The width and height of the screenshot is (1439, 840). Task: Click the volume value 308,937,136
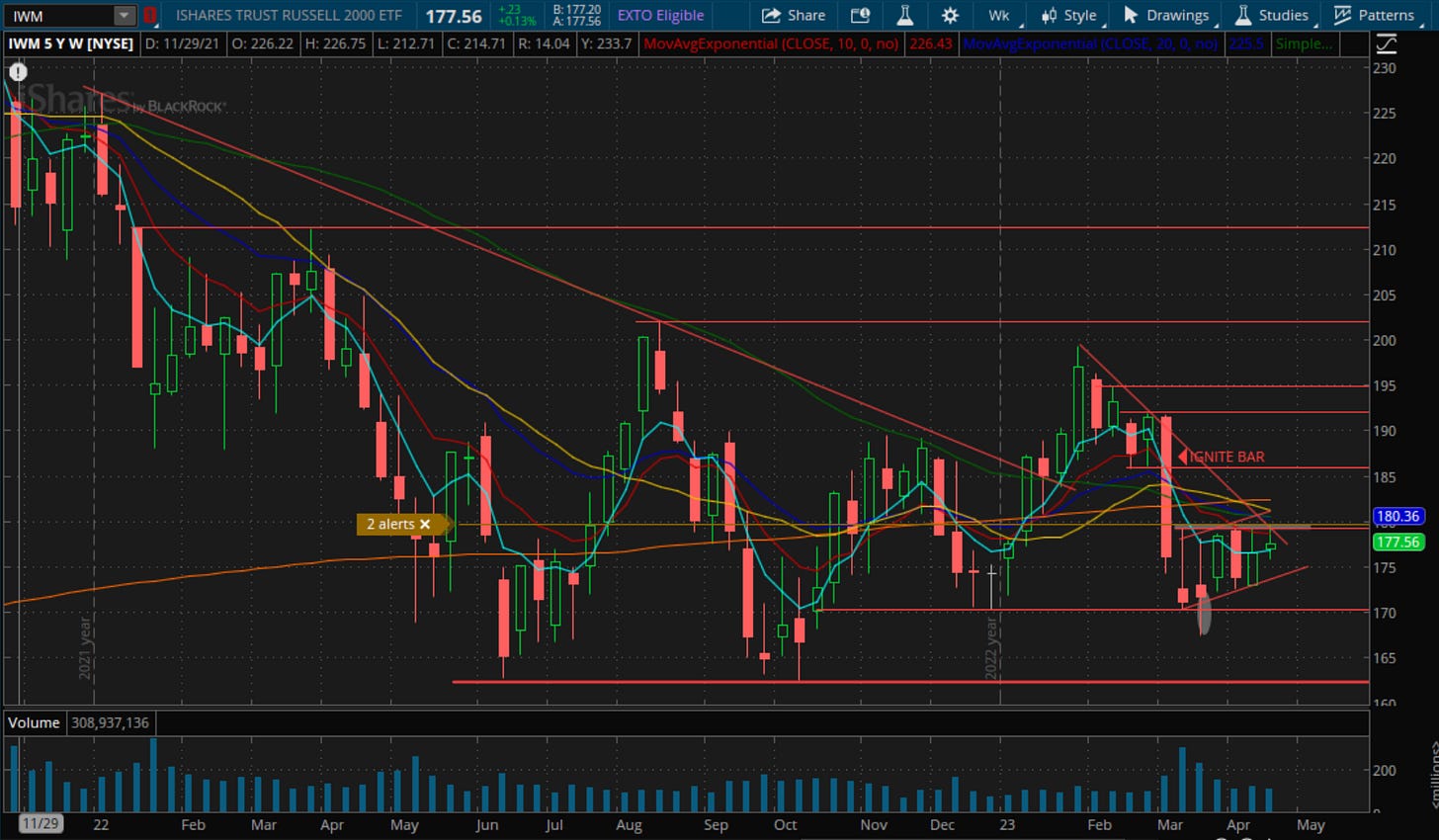click(110, 722)
